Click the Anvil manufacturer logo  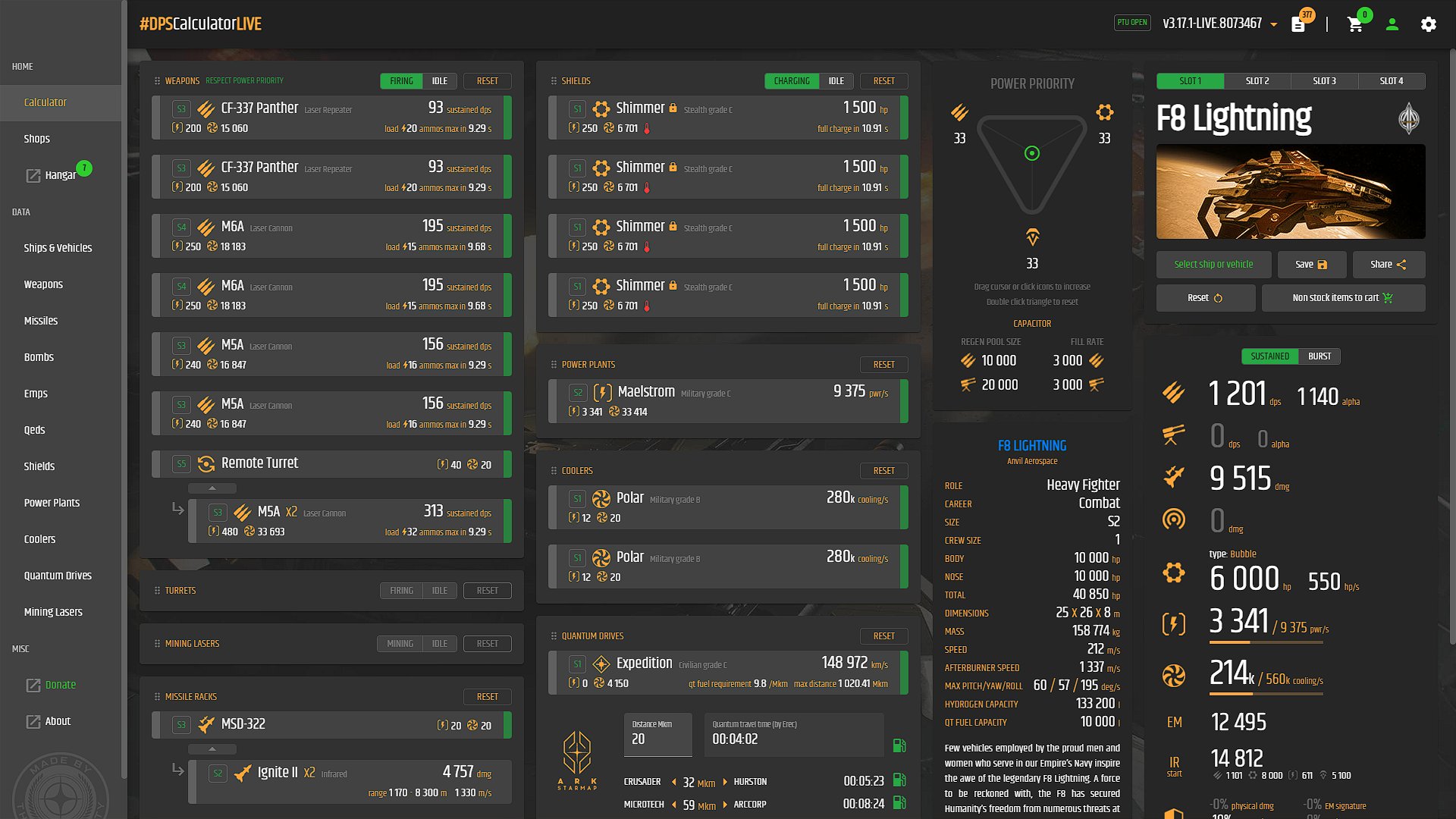(1408, 118)
